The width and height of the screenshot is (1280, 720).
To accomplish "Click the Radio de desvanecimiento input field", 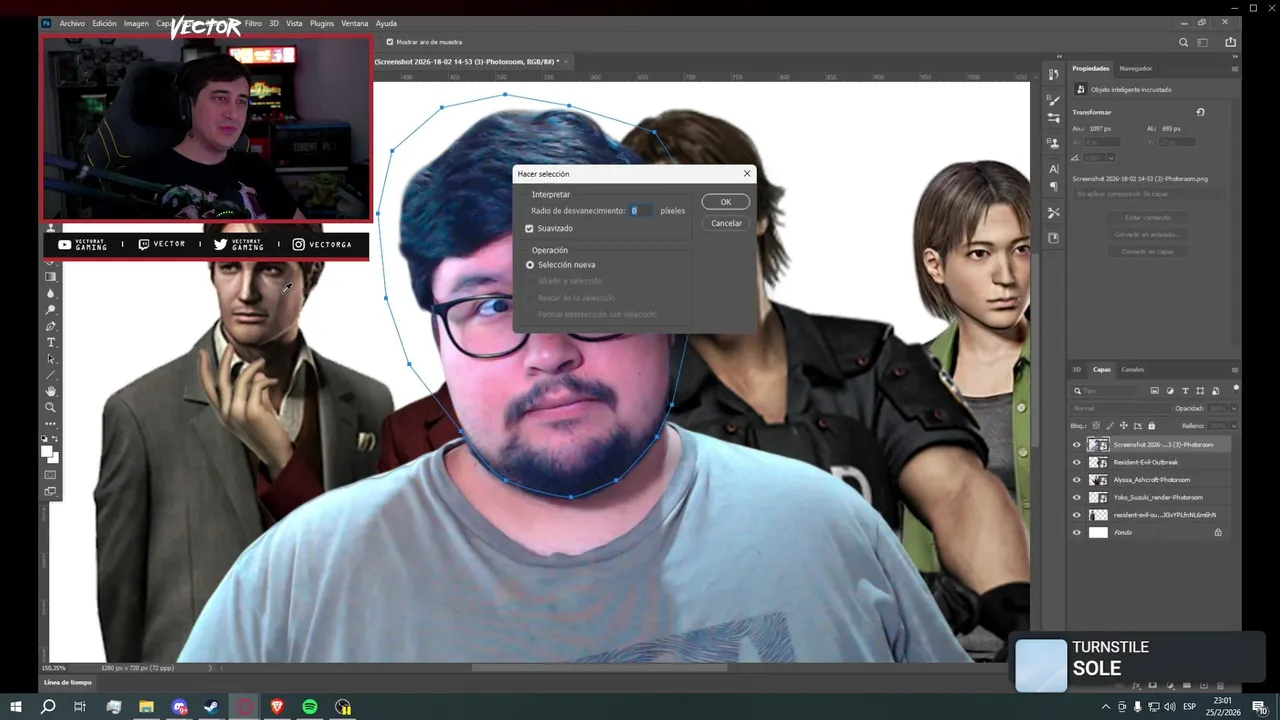I will tap(641, 211).
